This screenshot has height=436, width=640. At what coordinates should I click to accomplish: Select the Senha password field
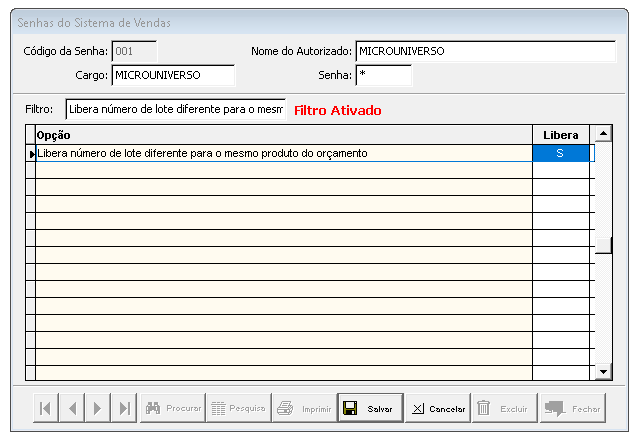(x=383, y=75)
